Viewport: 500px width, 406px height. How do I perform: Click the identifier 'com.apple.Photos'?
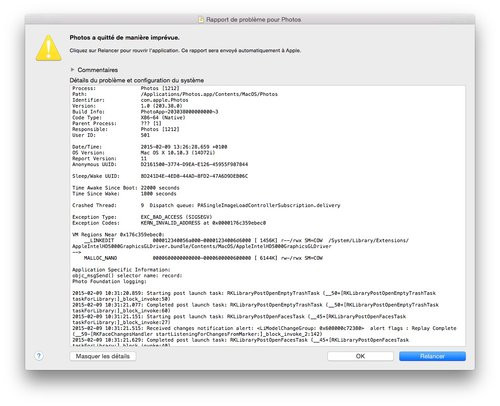[164, 100]
